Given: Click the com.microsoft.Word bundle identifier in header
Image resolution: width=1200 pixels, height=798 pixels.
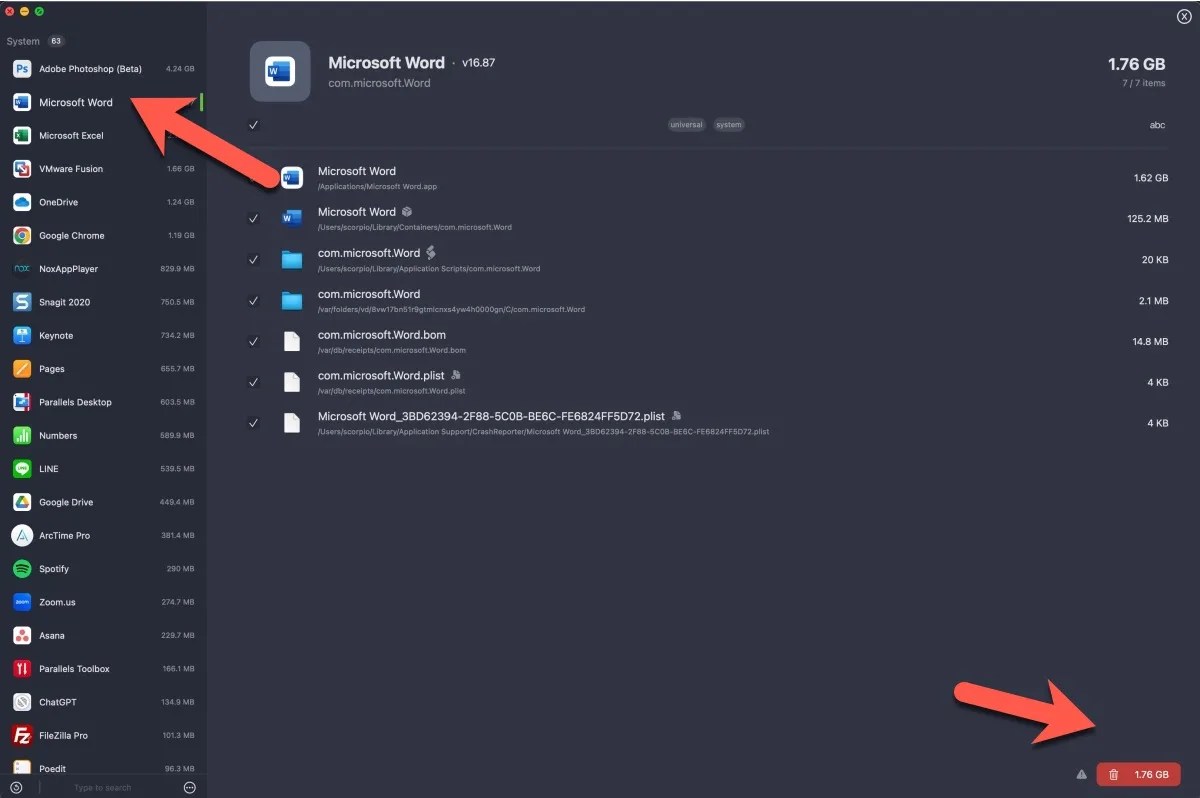Looking at the screenshot, I should (379, 83).
